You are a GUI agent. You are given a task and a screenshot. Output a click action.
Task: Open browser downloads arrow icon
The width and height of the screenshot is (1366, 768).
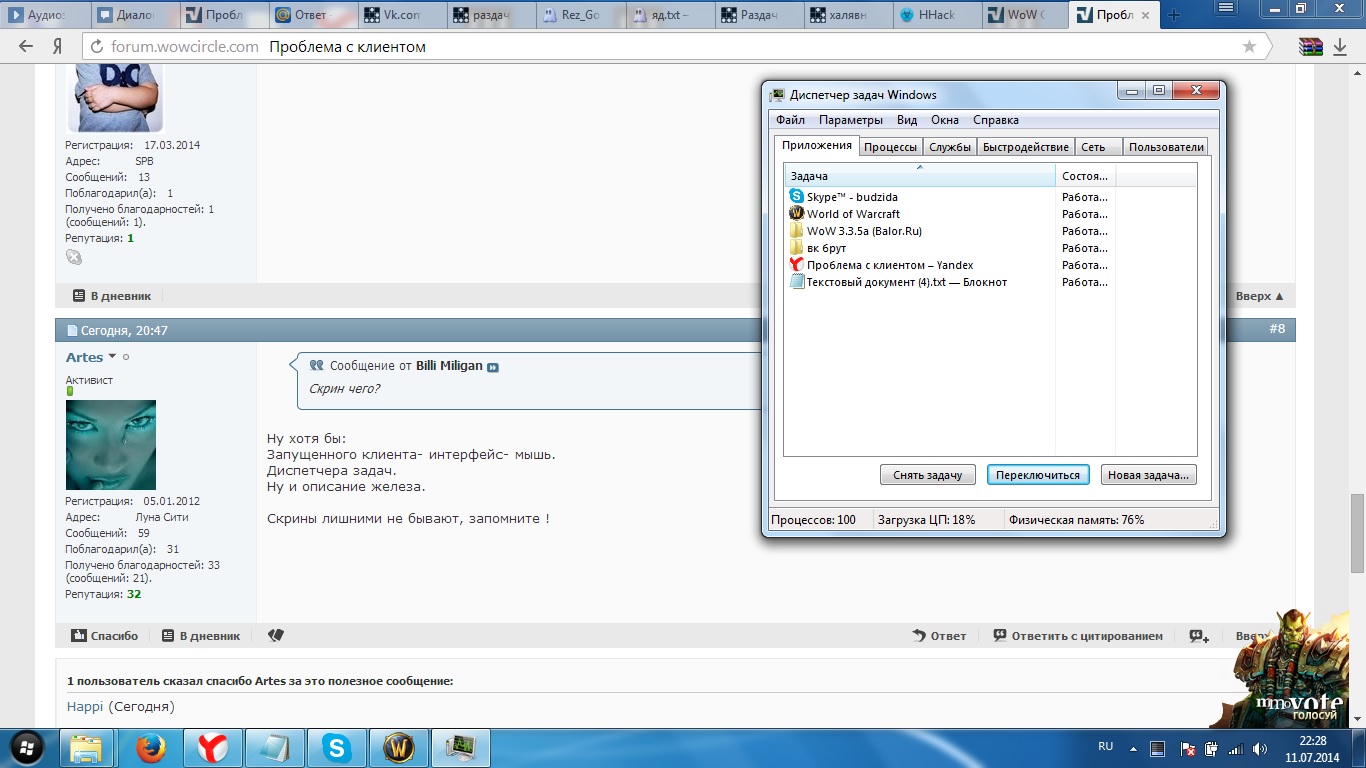pos(1340,46)
